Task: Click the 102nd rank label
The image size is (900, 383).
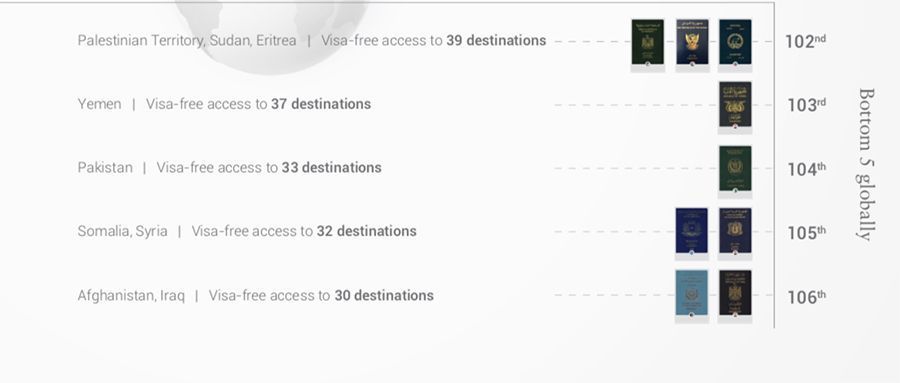Action: 805,41
